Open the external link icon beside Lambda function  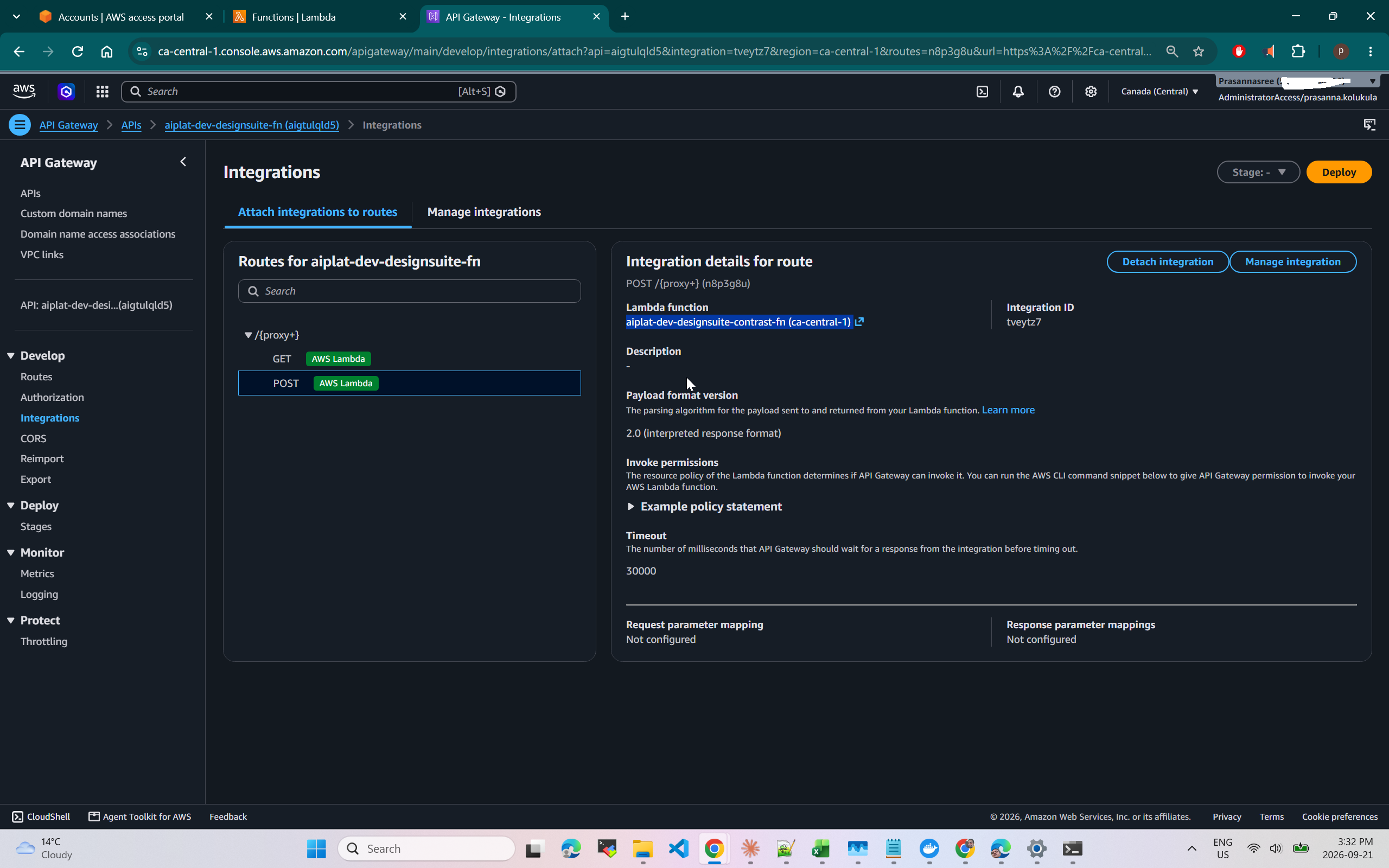pyautogui.click(x=859, y=322)
